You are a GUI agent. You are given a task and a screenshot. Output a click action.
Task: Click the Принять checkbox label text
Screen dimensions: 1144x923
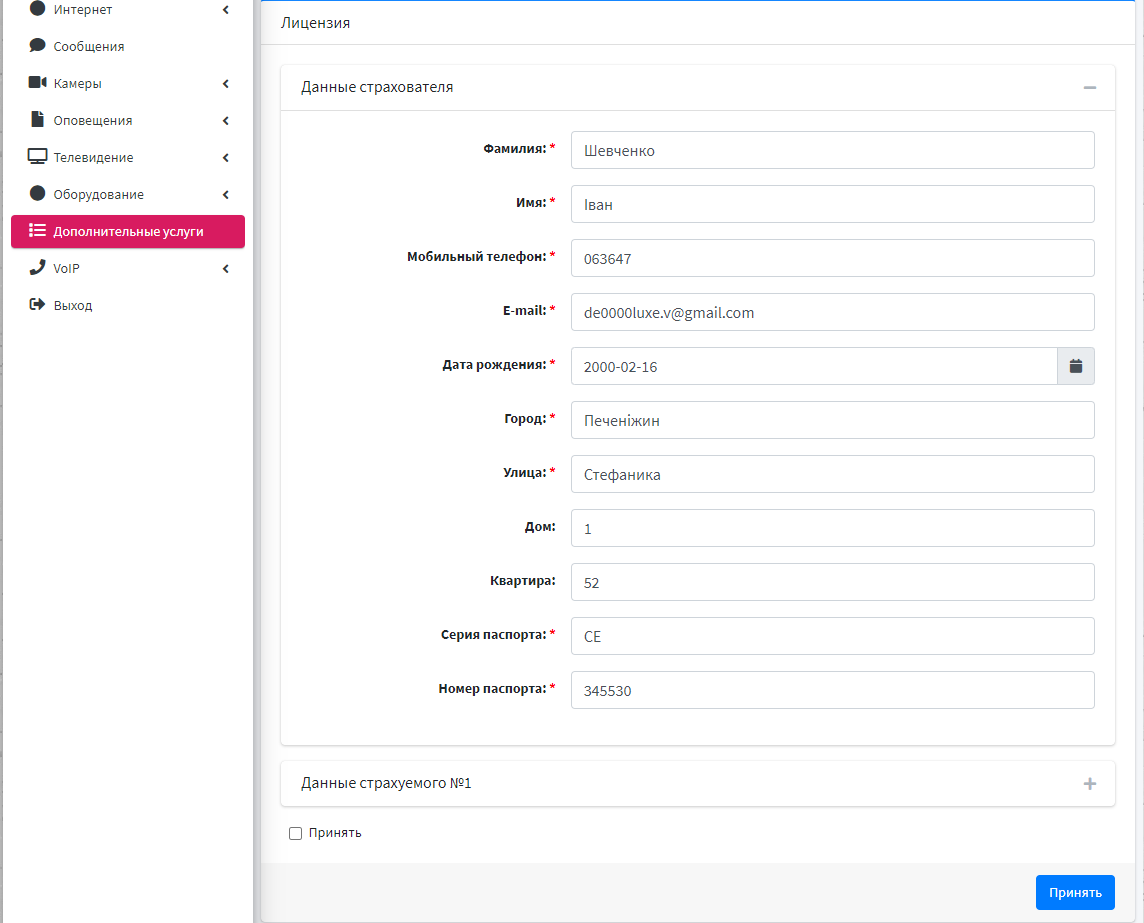pyautogui.click(x=335, y=833)
